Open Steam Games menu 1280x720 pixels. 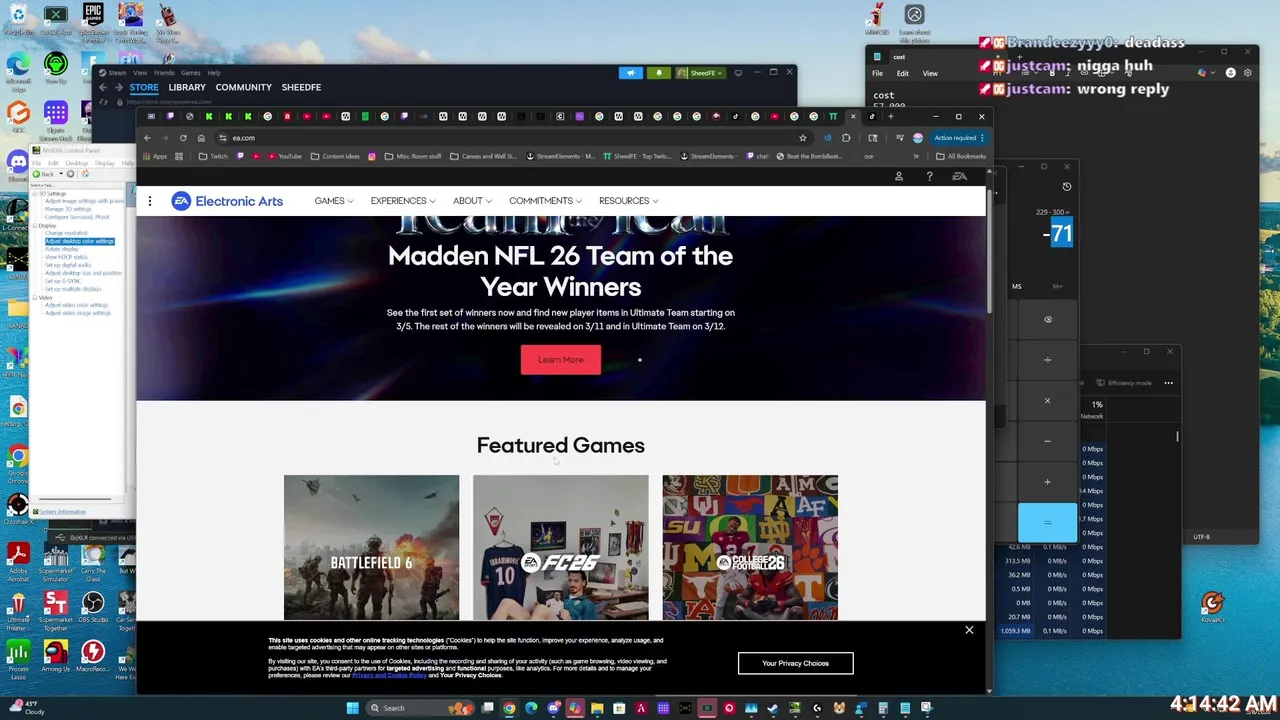coord(190,73)
